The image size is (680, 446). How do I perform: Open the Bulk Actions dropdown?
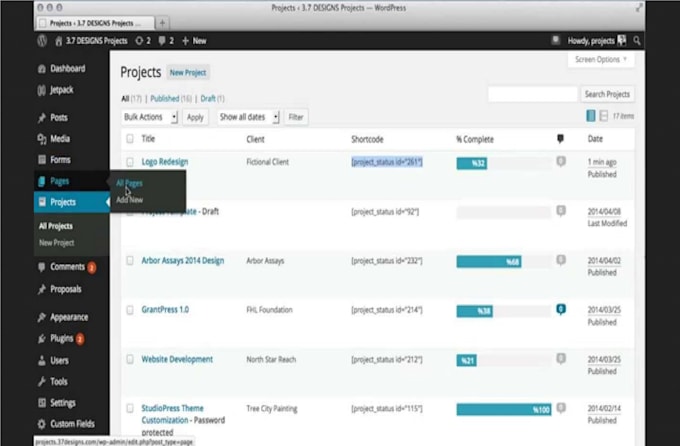(150, 117)
